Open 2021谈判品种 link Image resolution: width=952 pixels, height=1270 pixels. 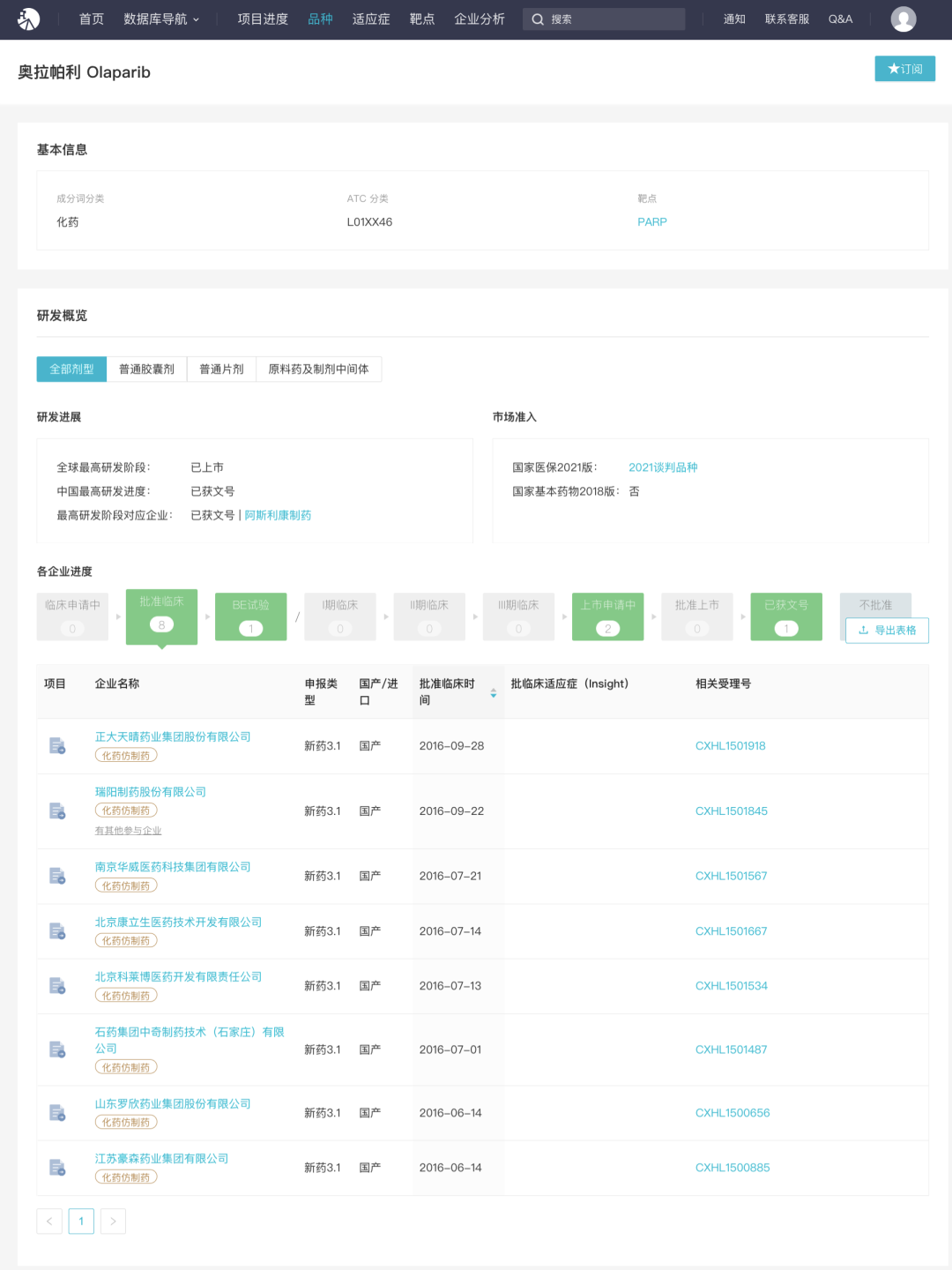click(663, 467)
